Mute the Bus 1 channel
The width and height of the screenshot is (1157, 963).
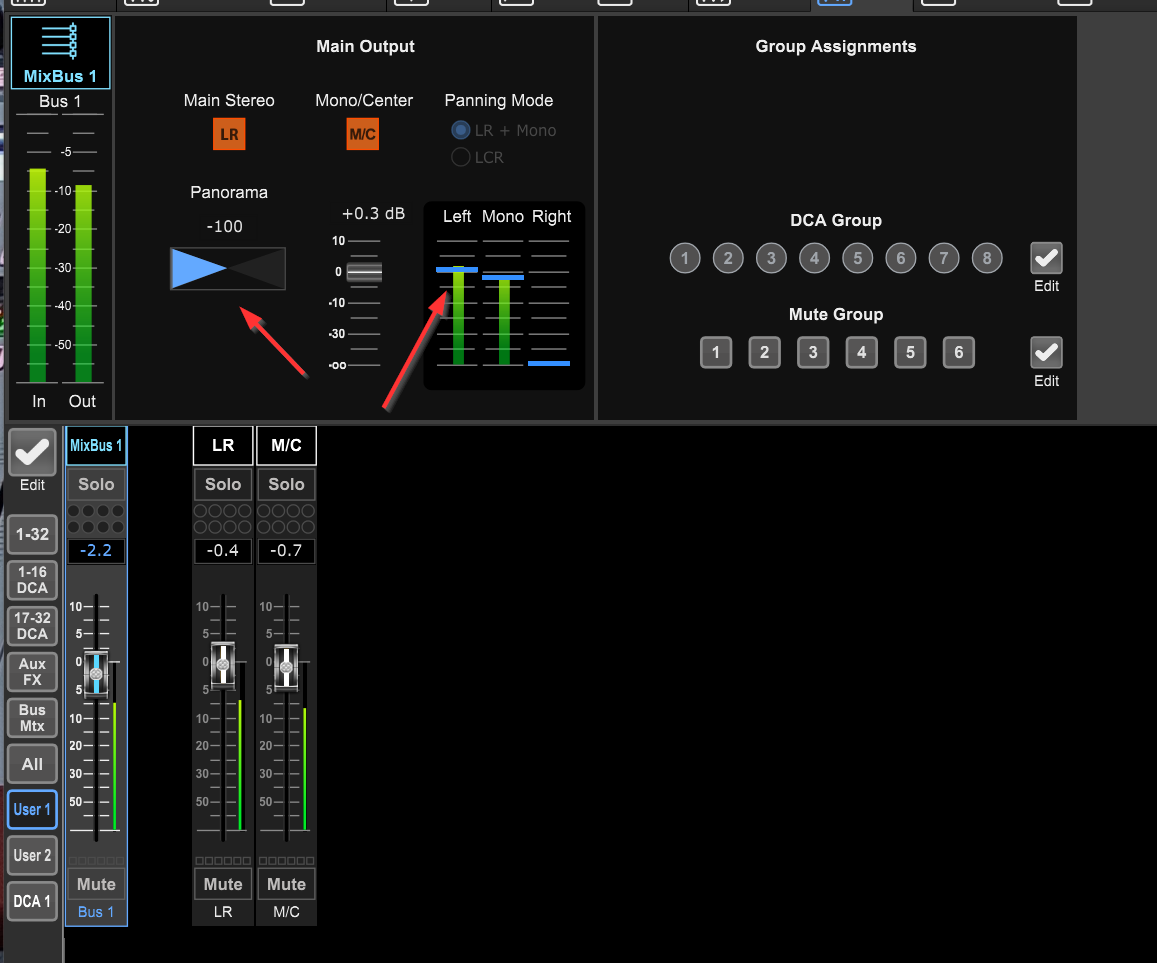[96, 884]
